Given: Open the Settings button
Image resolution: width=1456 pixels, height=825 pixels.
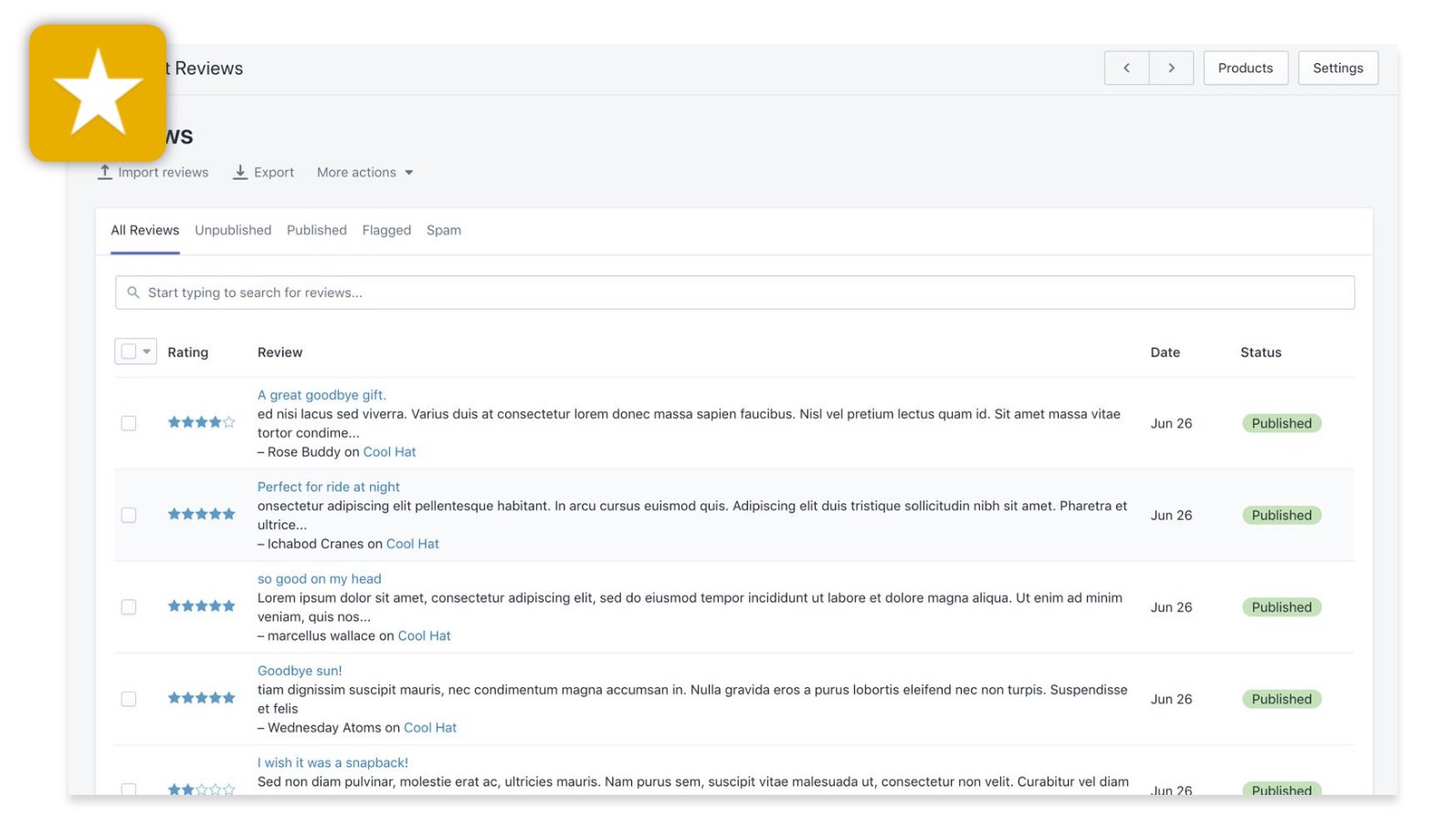Looking at the screenshot, I should (x=1338, y=68).
